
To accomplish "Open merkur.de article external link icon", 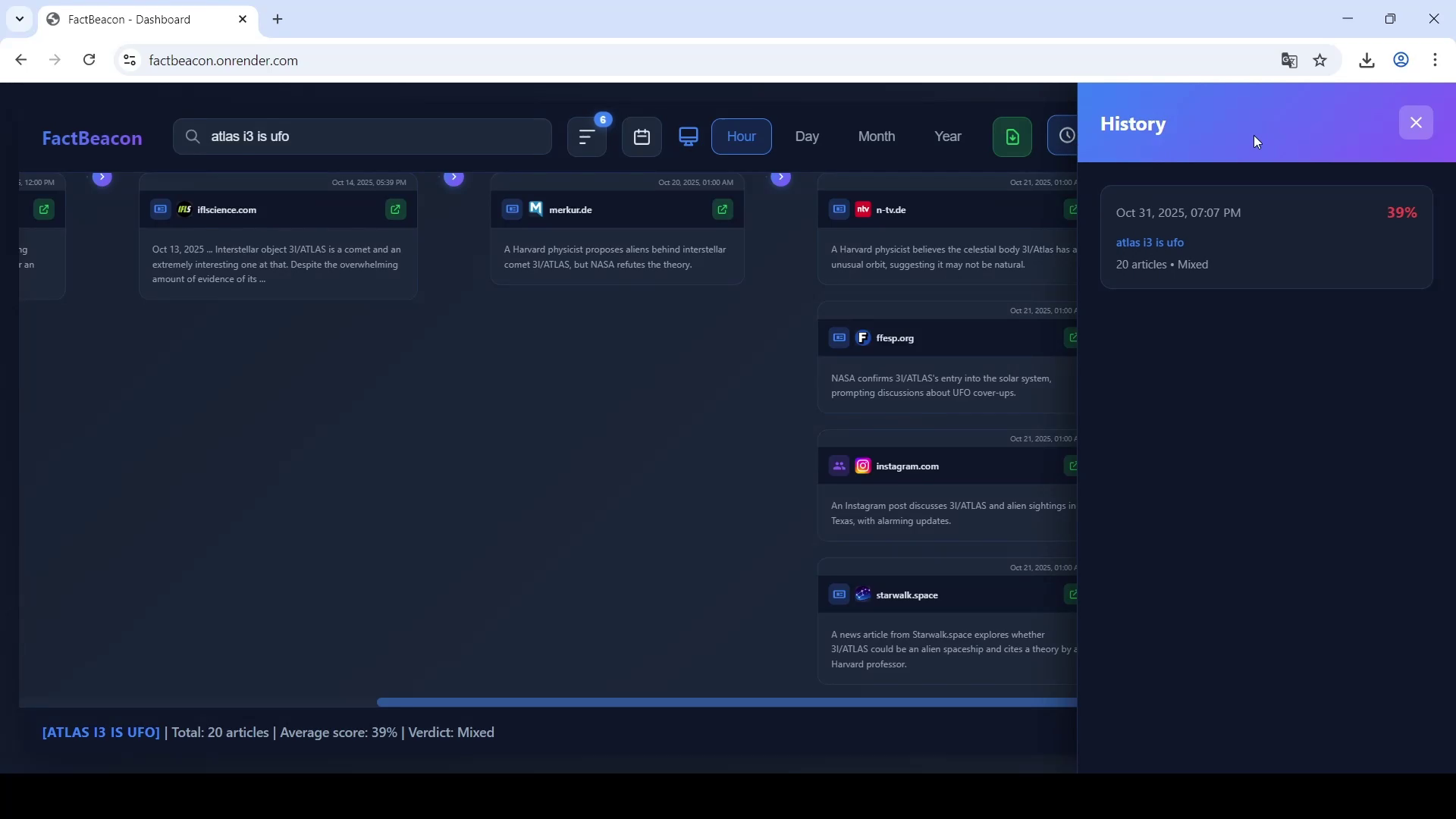I will (723, 209).
